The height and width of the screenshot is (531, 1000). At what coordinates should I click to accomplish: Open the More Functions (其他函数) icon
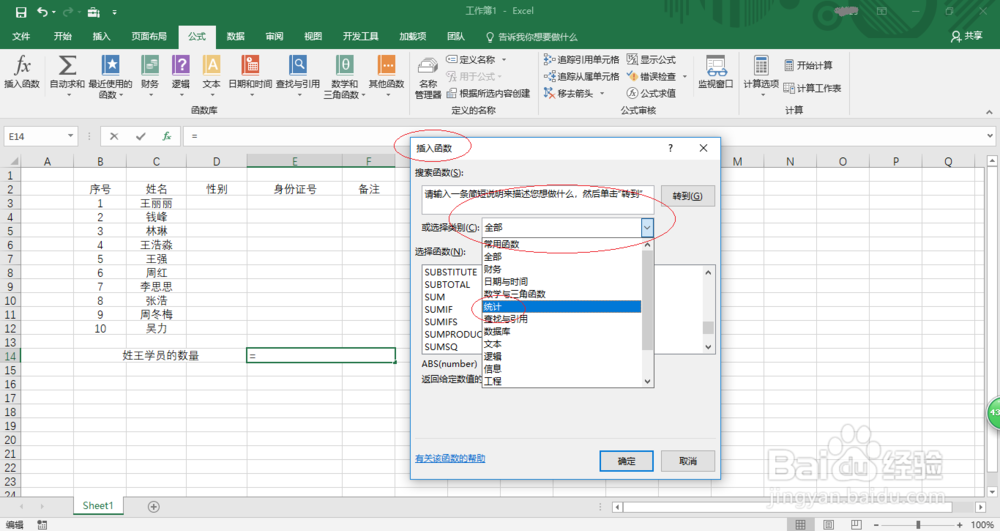(386, 66)
